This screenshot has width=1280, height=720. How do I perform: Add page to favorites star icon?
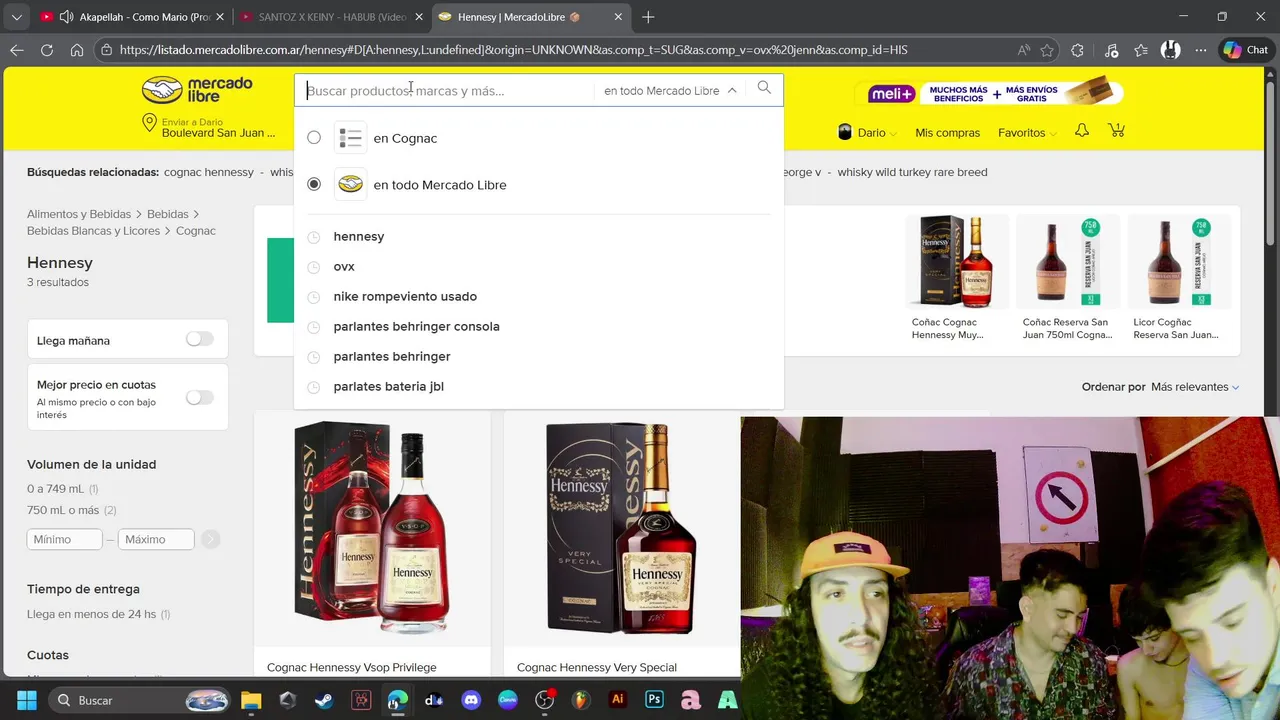1047,50
